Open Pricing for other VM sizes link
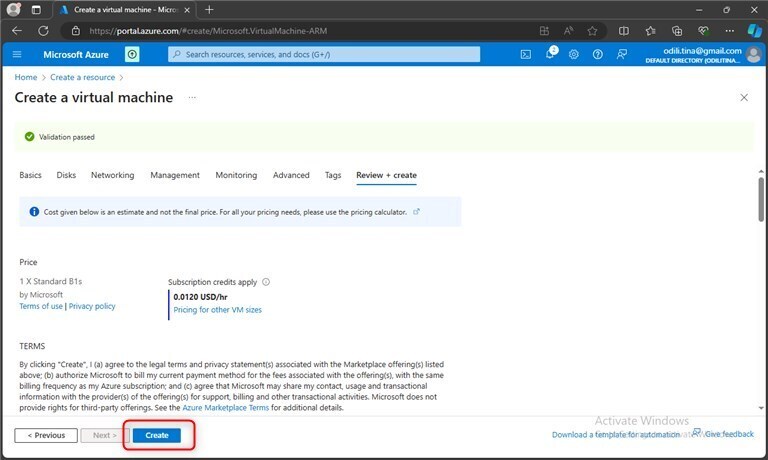The height and width of the screenshot is (460, 768). [x=217, y=310]
